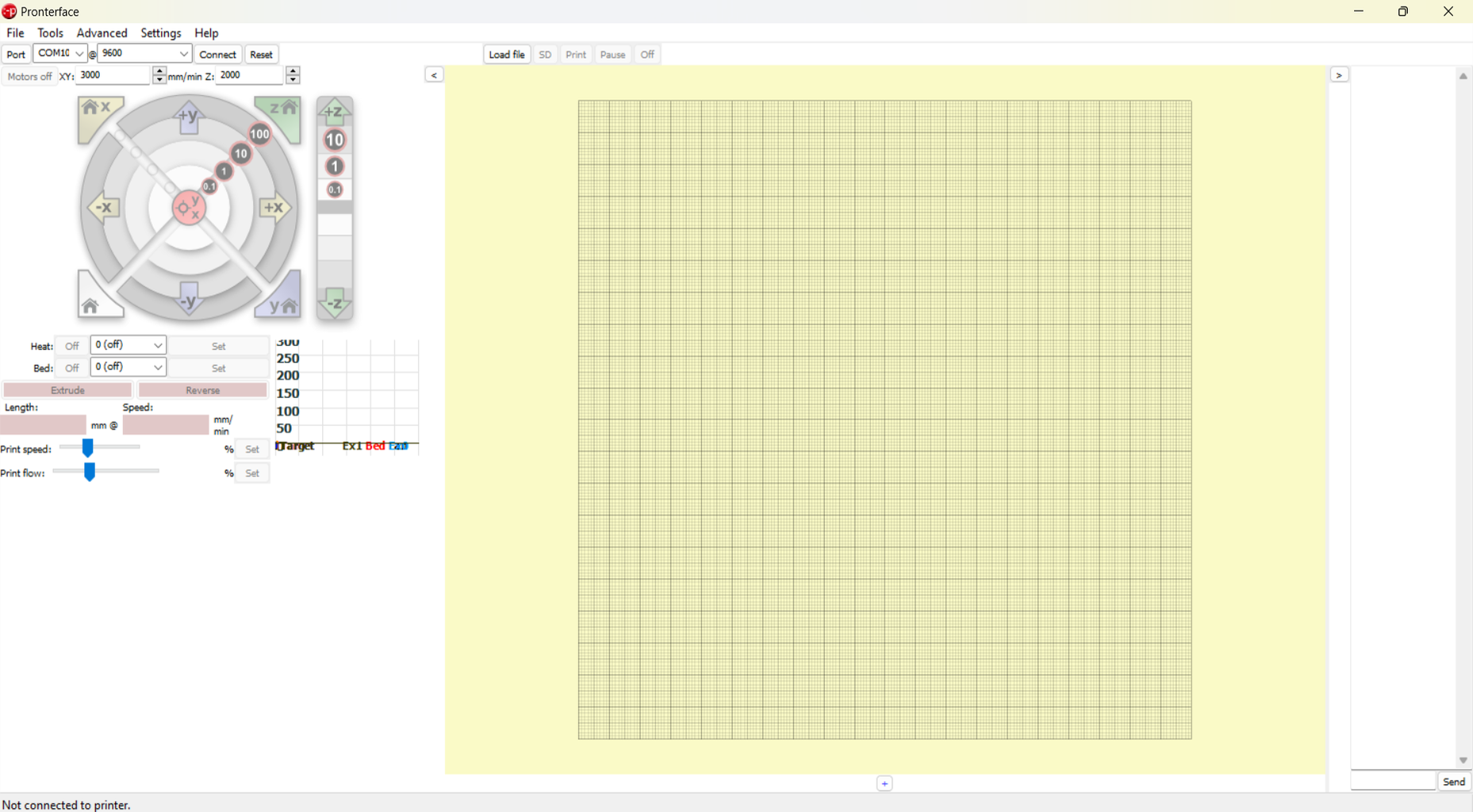Choose the 1 mm Z jog step
Viewport: 1473px width, 812px height.
pyautogui.click(x=335, y=167)
